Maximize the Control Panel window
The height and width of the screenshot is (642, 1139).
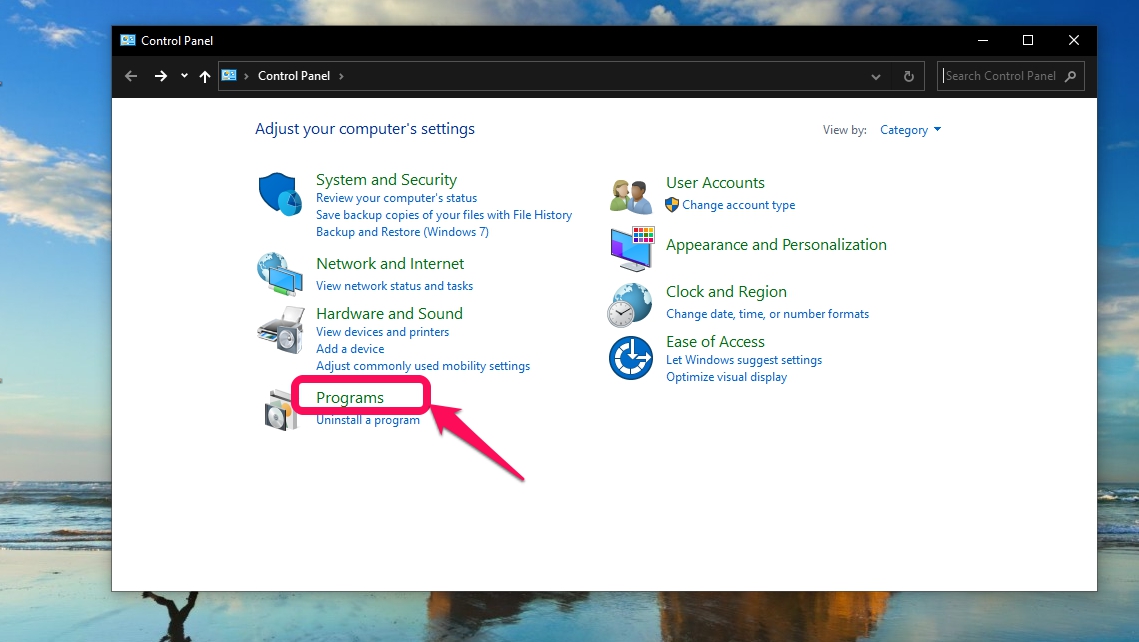(1028, 41)
